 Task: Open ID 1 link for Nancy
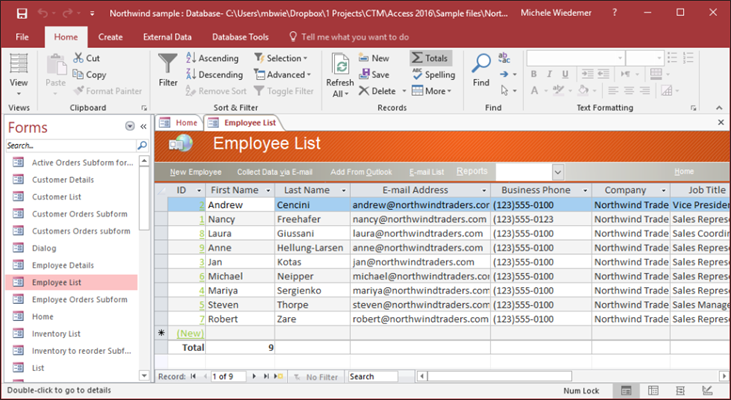click(x=202, y=219)
